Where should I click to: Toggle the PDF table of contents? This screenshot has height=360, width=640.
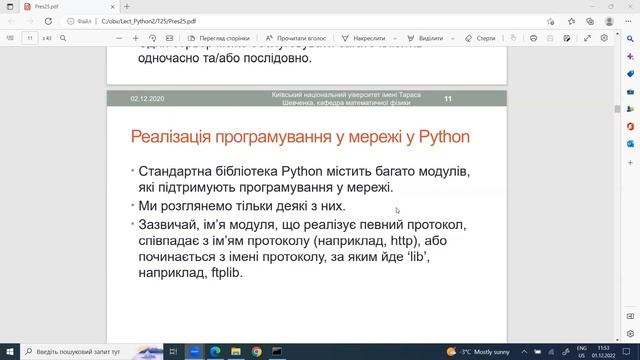[10, 38]
